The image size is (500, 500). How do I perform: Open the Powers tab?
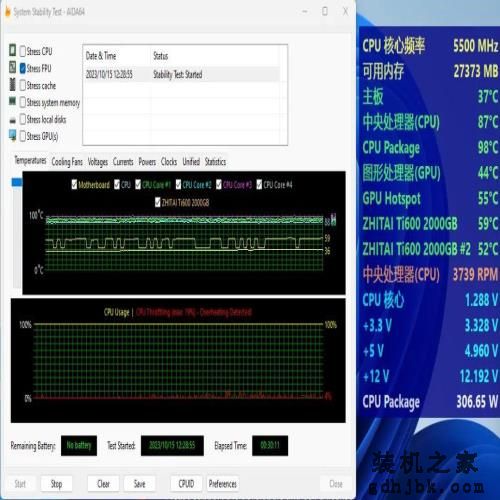pyautogui.click(x=147, y=162)
